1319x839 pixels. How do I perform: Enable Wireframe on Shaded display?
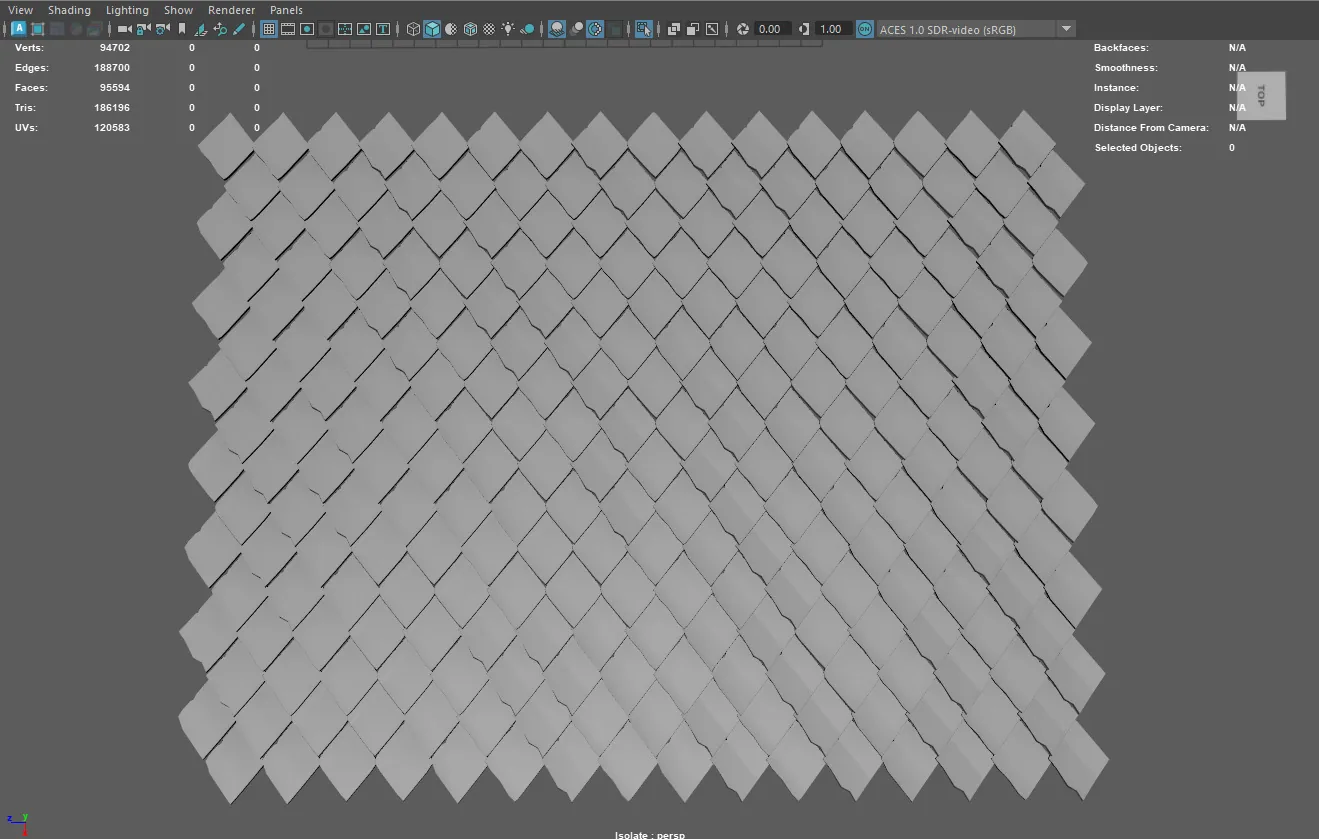470,29
